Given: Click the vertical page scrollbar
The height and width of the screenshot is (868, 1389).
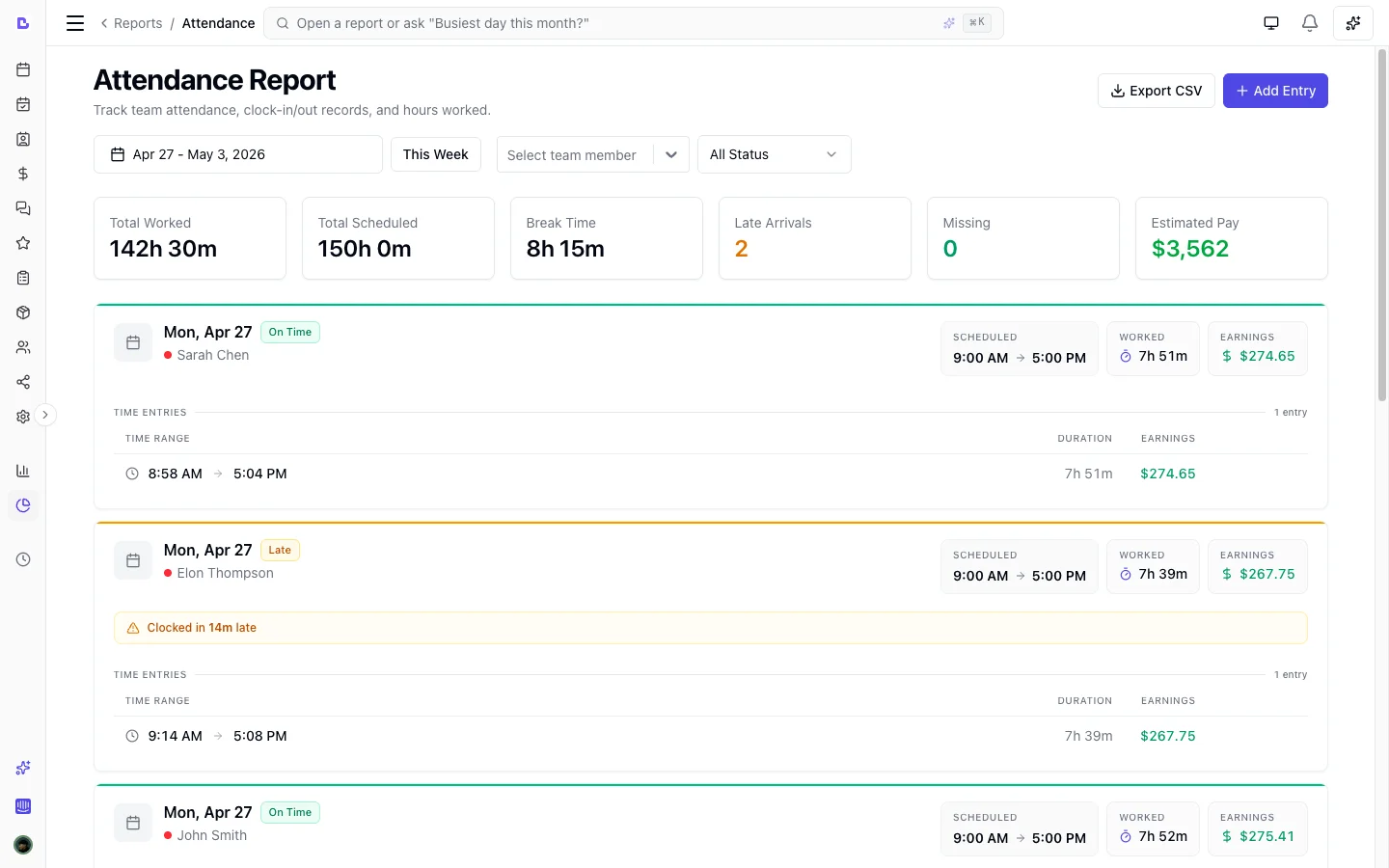Looking at the screenshot, I should pos(1381,227).
